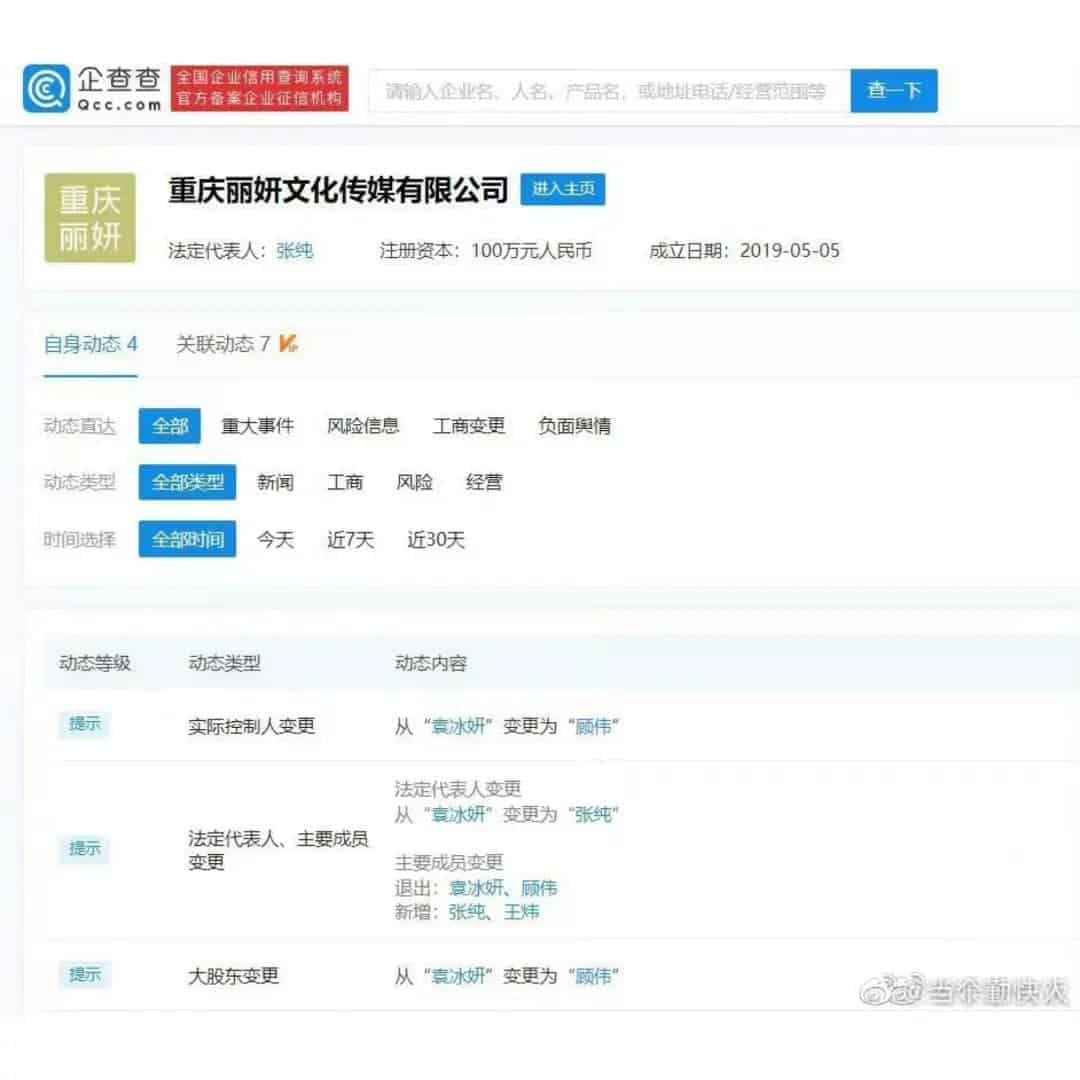Click 袁冰妍 in the 实际控制人变更 row
Viewport: 1080px width, 1080px height.
click(x=460, y=727)
